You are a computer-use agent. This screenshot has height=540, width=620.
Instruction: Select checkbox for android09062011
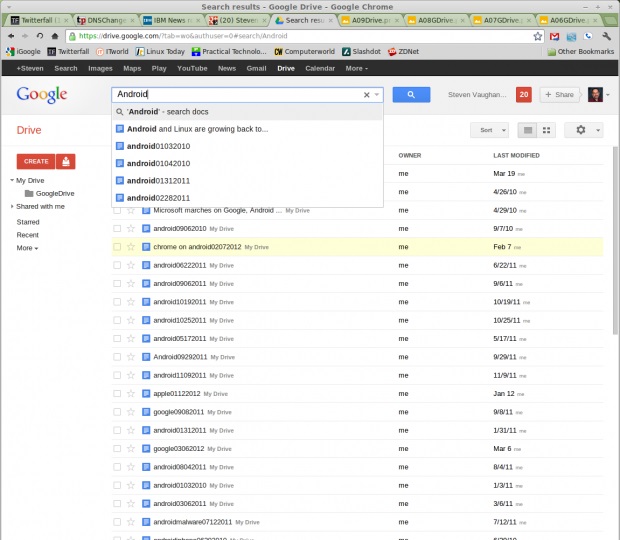click(117, 283)
